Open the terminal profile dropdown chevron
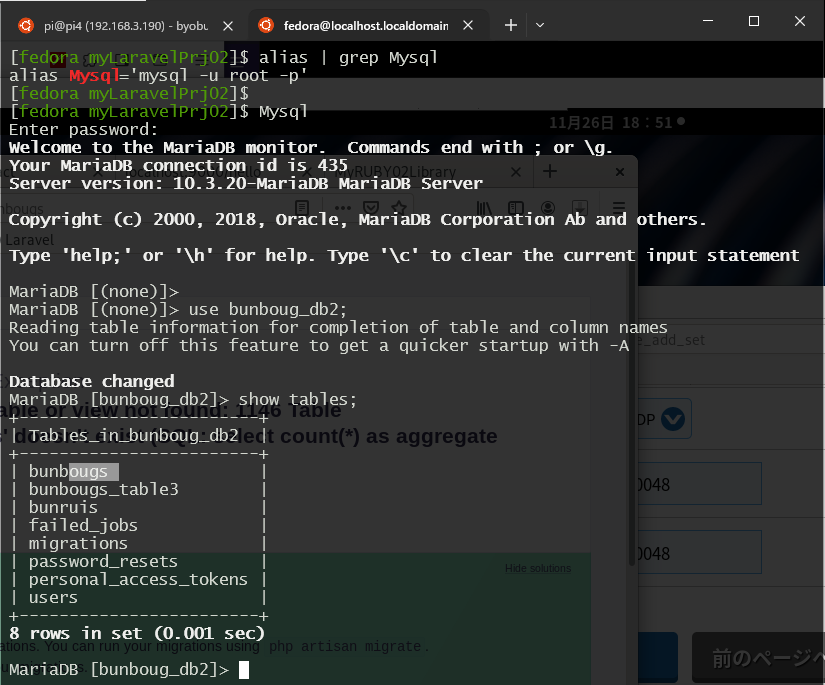This screenshot has width=825, height=685. tap(540, 25)
